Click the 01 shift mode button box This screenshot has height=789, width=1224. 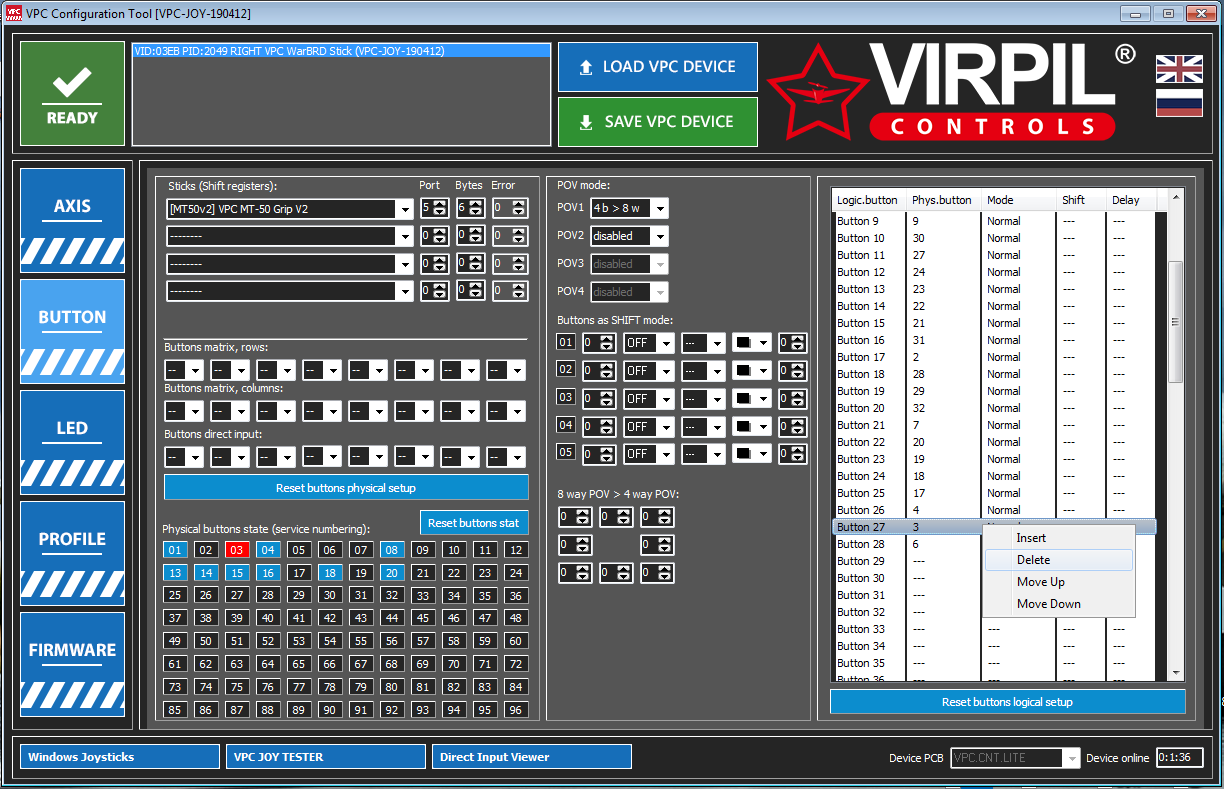pyautogui.click(x=566, y=342)
